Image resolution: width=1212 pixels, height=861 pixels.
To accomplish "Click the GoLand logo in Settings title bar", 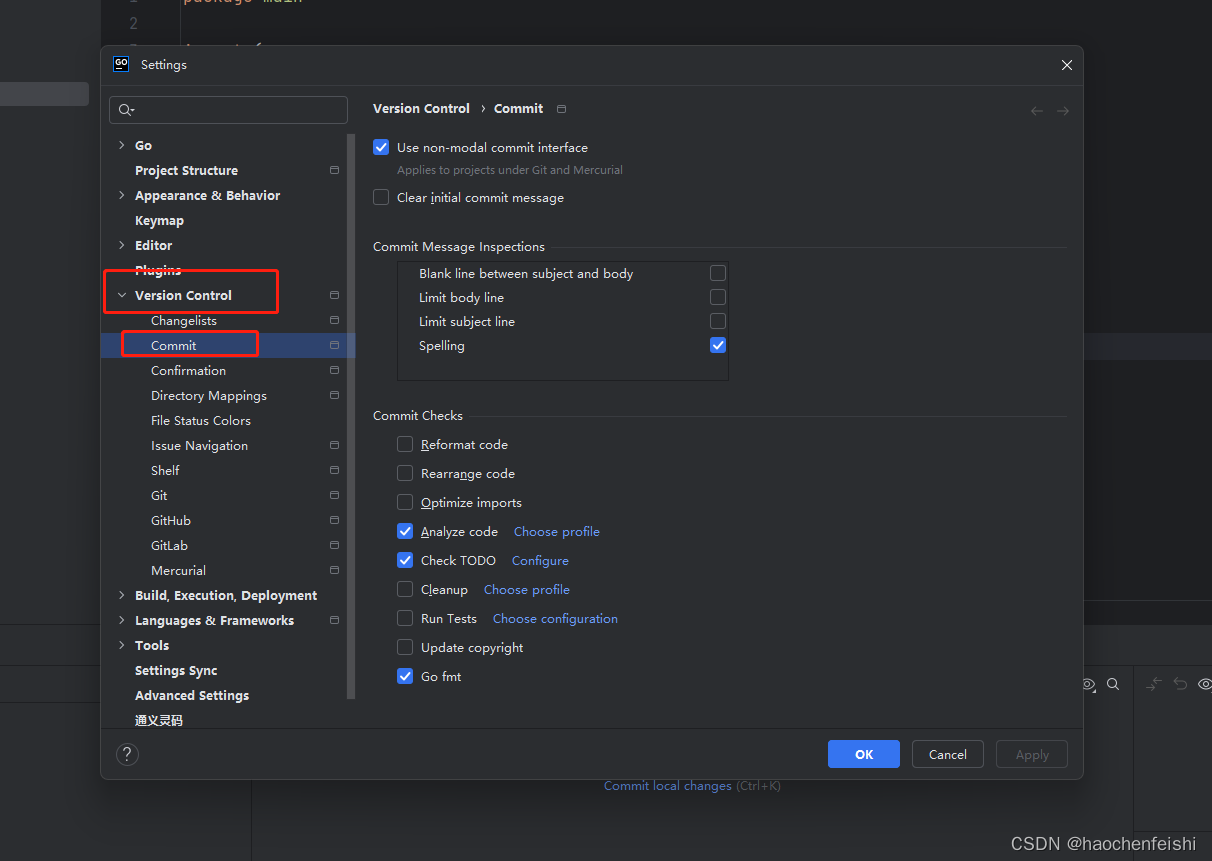I will point(121,64).
